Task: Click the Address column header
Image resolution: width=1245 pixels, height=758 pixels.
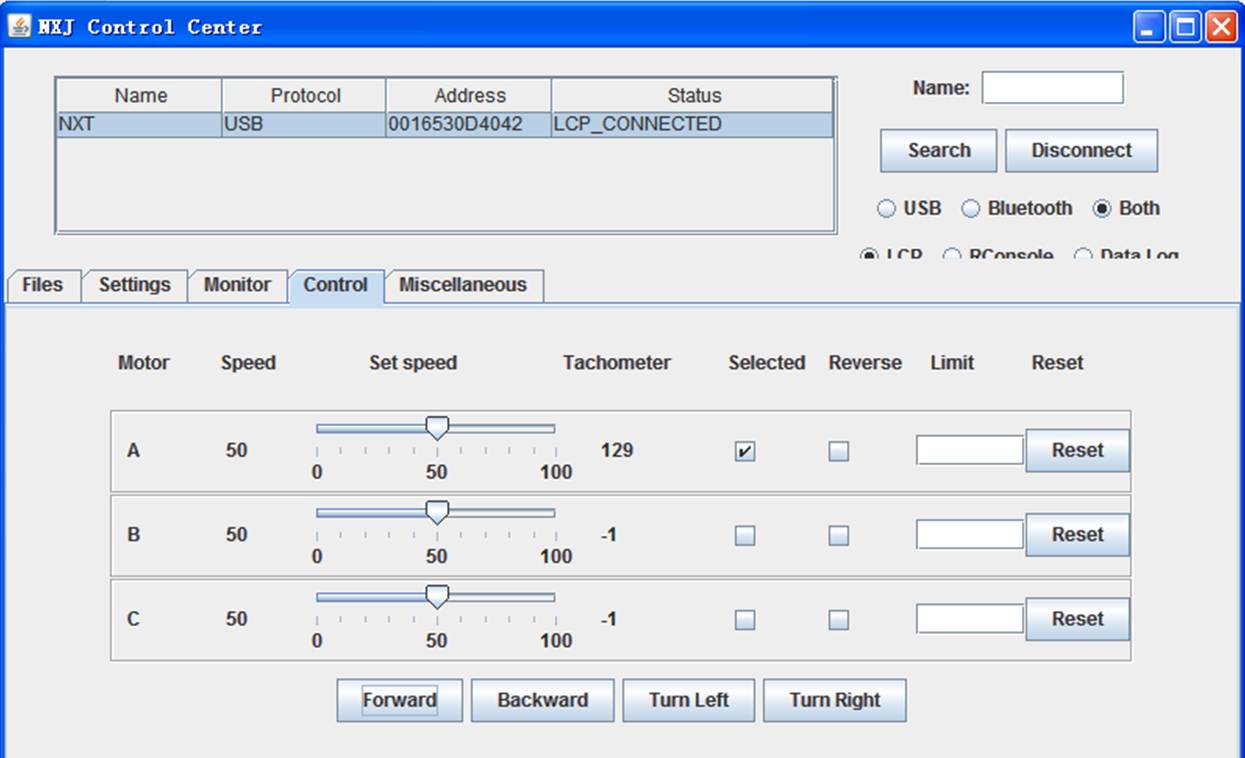Action: click(469, 96)
